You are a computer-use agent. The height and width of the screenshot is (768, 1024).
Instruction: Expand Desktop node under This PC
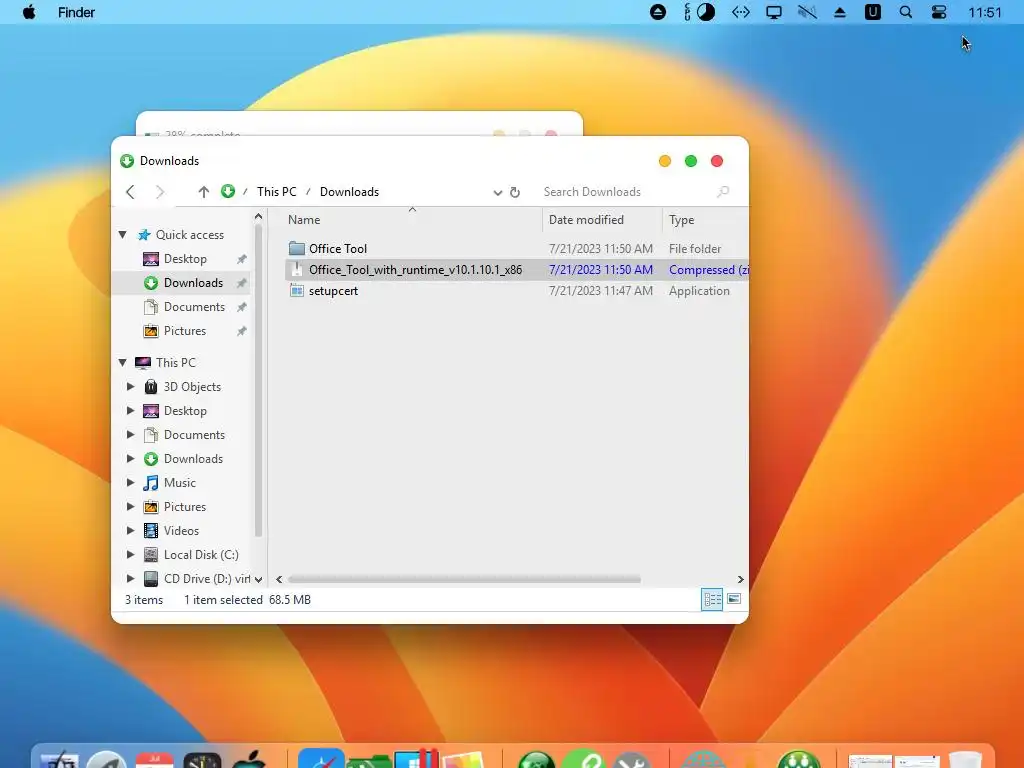(131, 411)
